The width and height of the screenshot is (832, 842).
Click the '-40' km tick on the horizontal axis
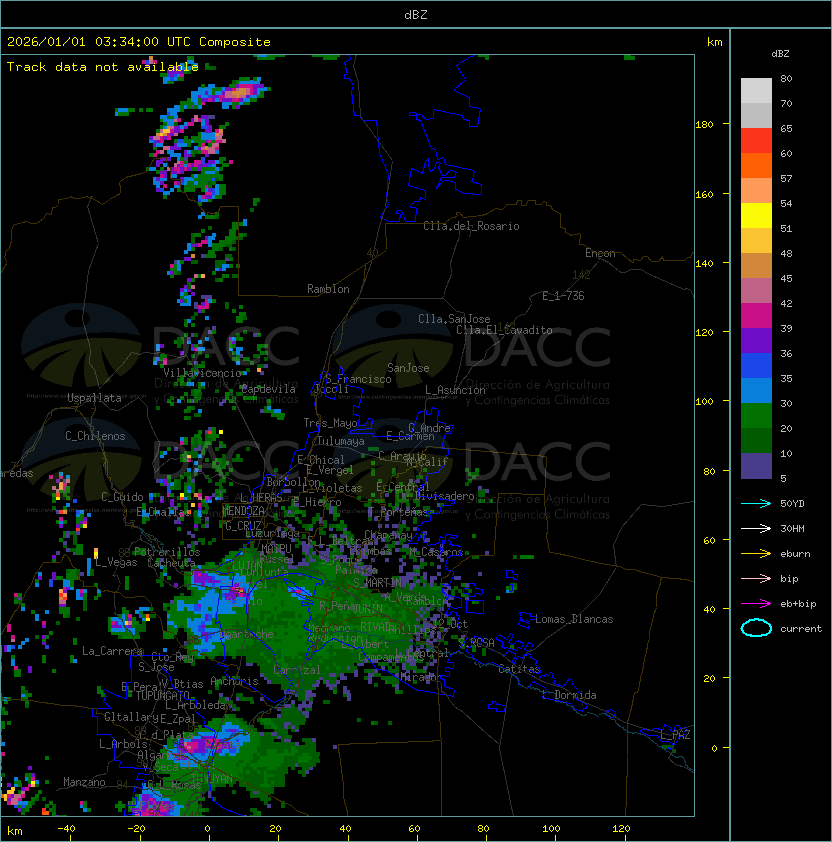click(67, 829)
